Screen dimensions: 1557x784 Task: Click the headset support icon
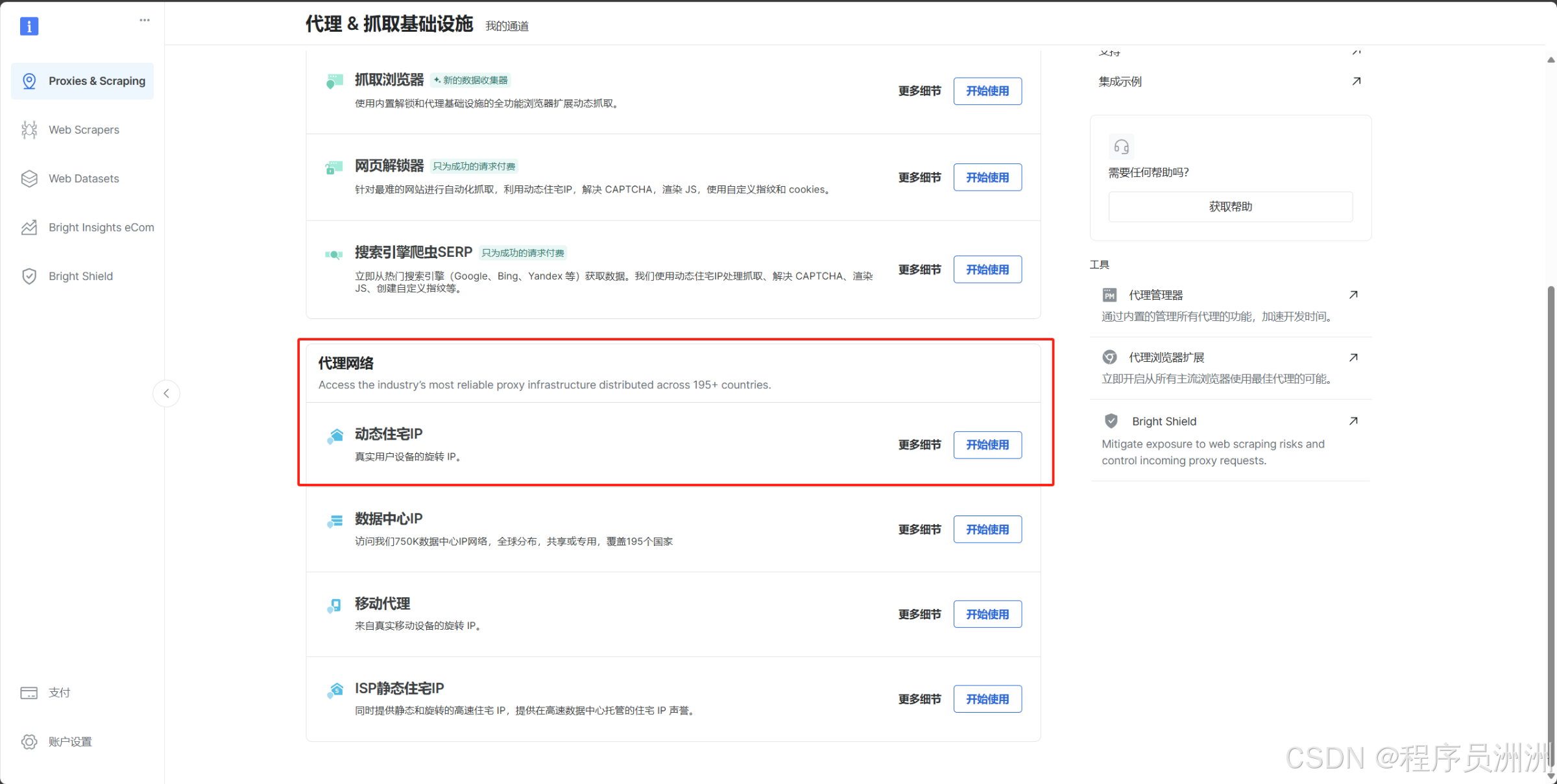coord(1121,147)
